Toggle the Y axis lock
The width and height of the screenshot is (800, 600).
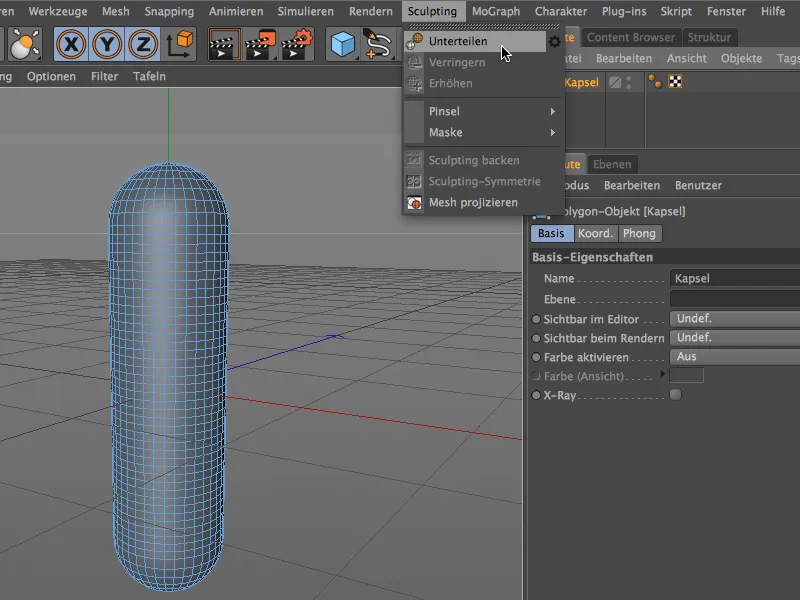(x=107, y=44)
